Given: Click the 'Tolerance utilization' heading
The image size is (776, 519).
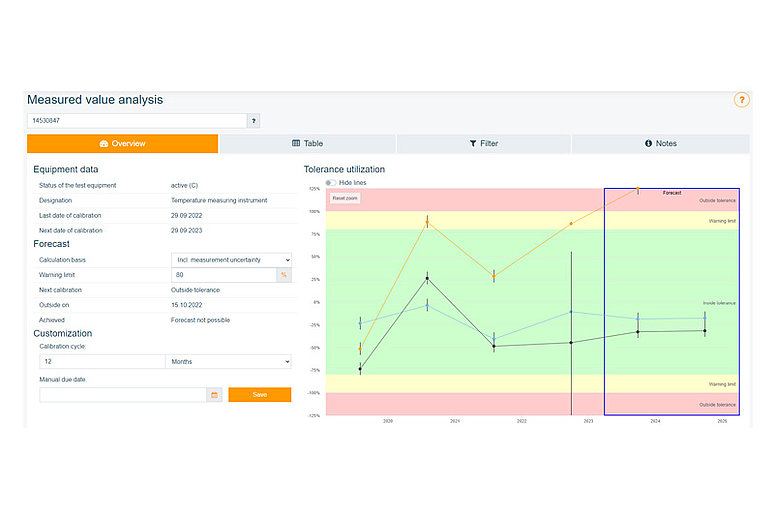Looking at the screenshot, I should click(344, 169).
